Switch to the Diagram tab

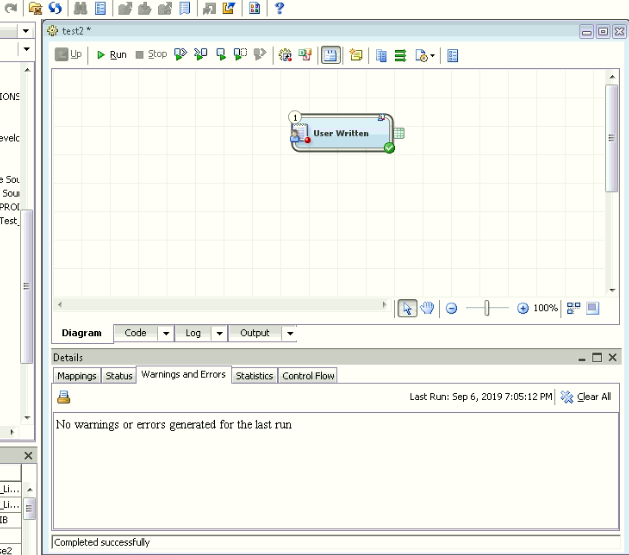[81, 333]
